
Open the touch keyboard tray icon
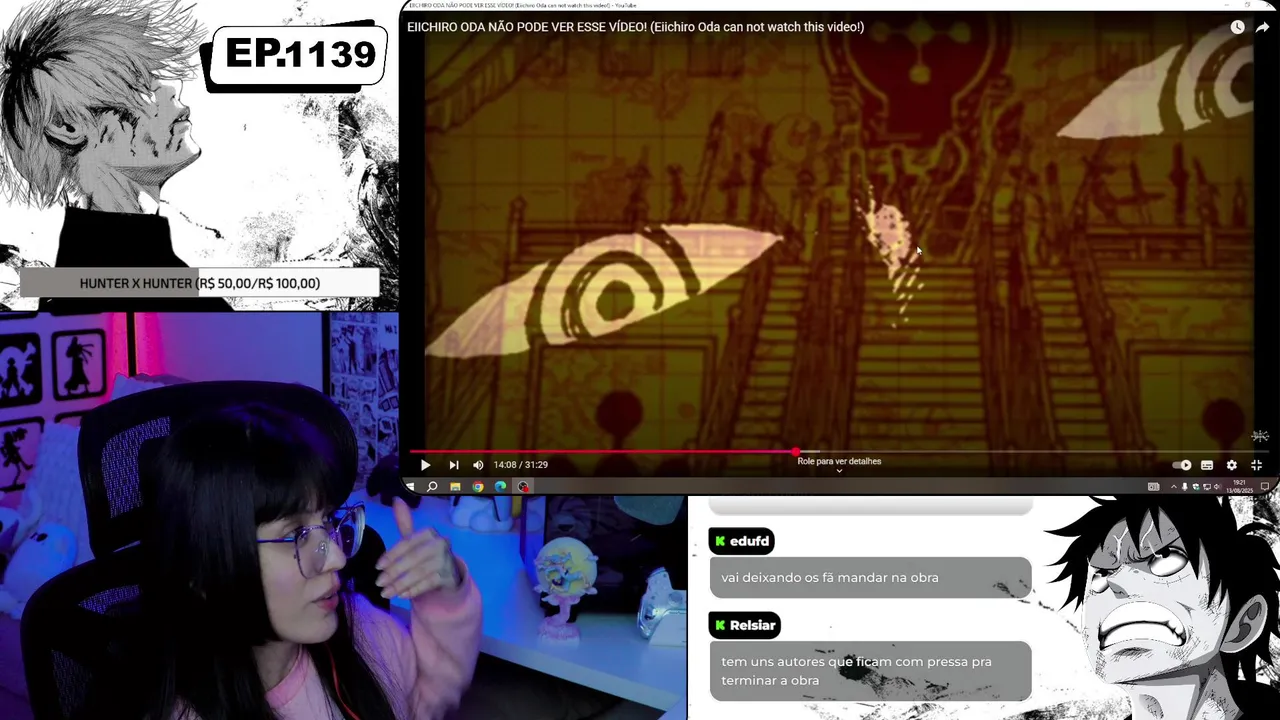pyautogui.click(x=1154, y=487)
